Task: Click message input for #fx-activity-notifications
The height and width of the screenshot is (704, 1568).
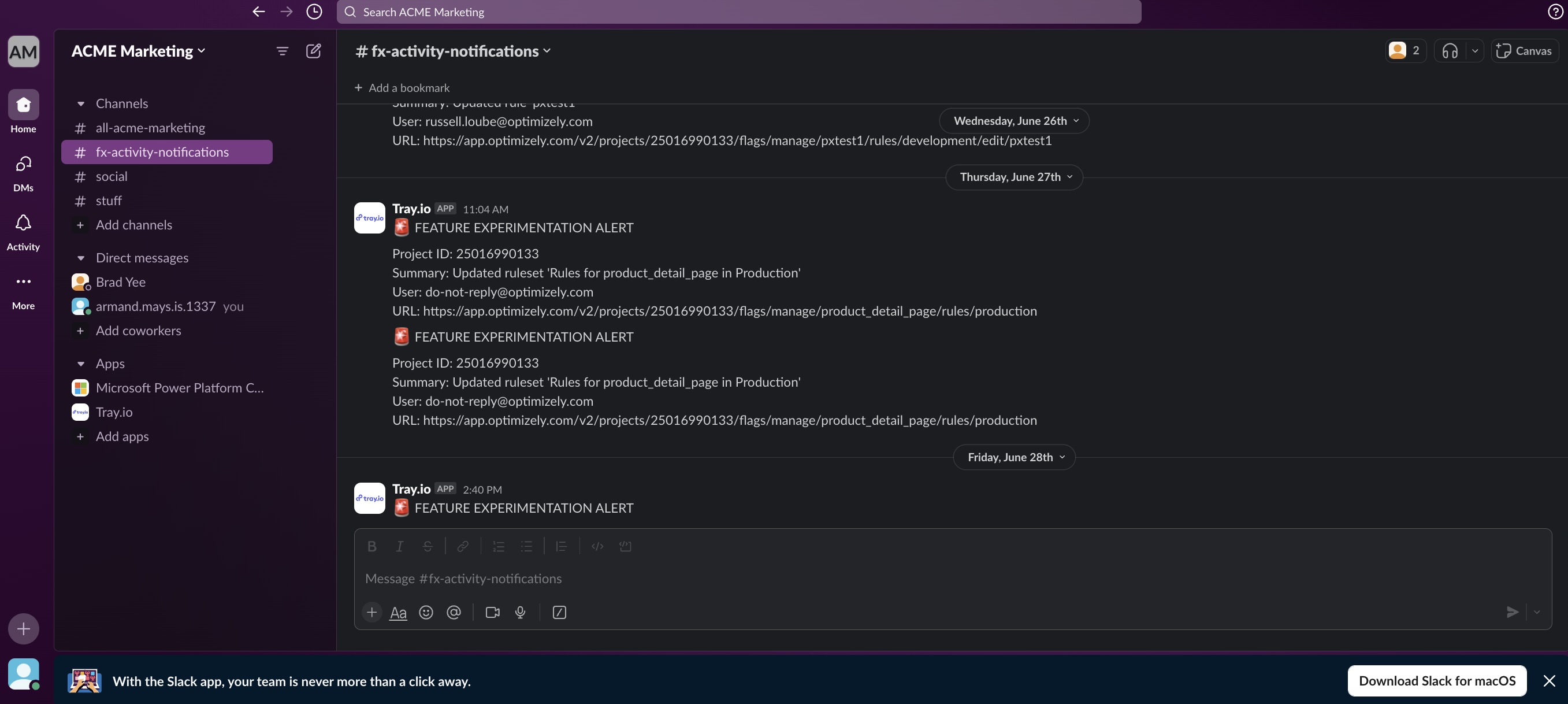Action: 953,579
